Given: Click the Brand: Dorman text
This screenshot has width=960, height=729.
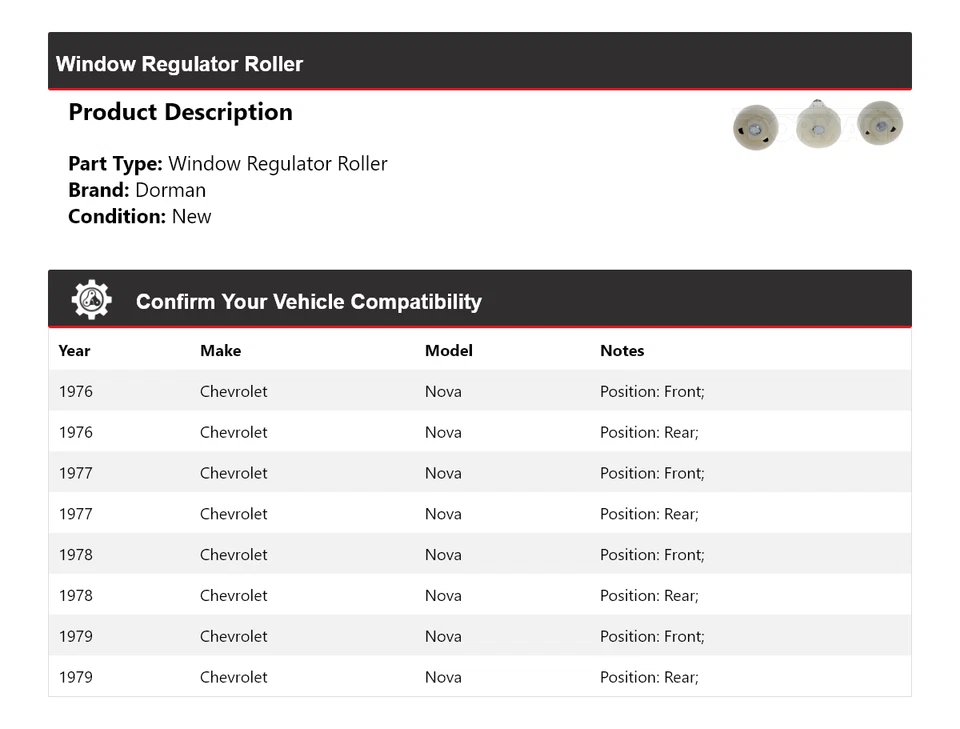Looking at the screenshot, I should tap(137, 190).
